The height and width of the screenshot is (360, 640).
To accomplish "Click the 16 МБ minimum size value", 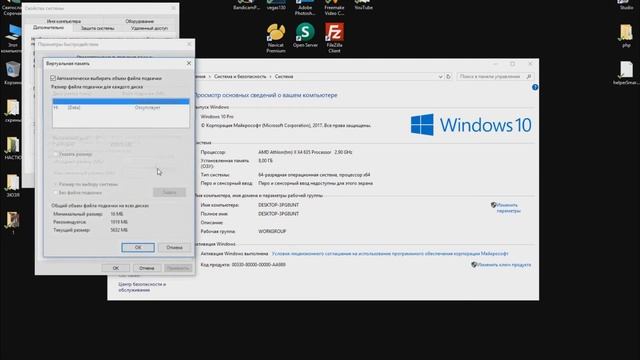I will click(x=117, y=214).
